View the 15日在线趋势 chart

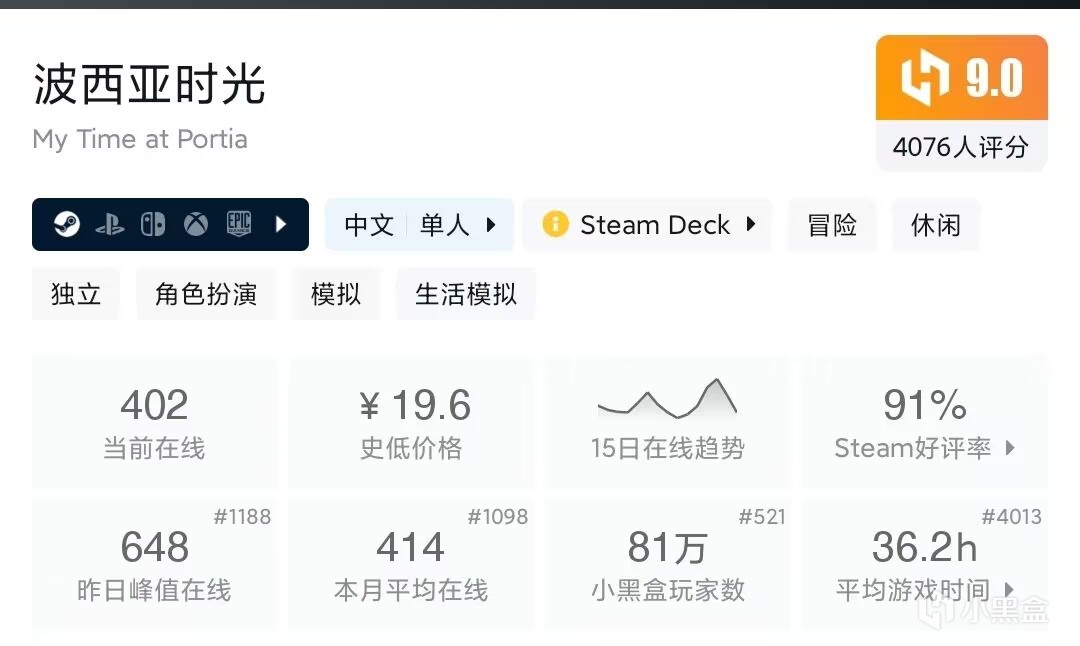pos(667,422)
